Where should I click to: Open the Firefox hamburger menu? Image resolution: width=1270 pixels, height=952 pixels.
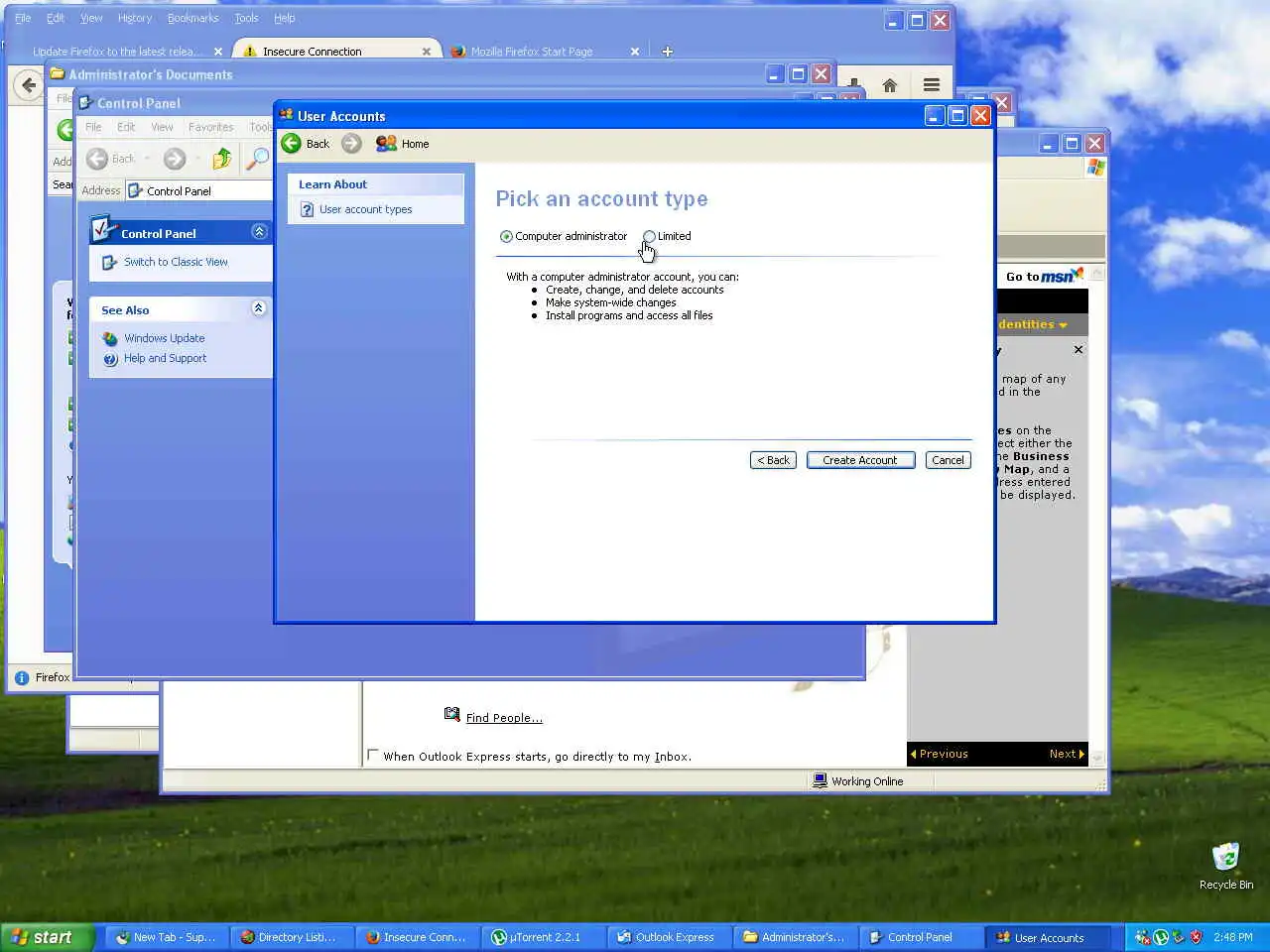(x=931, y=85)
